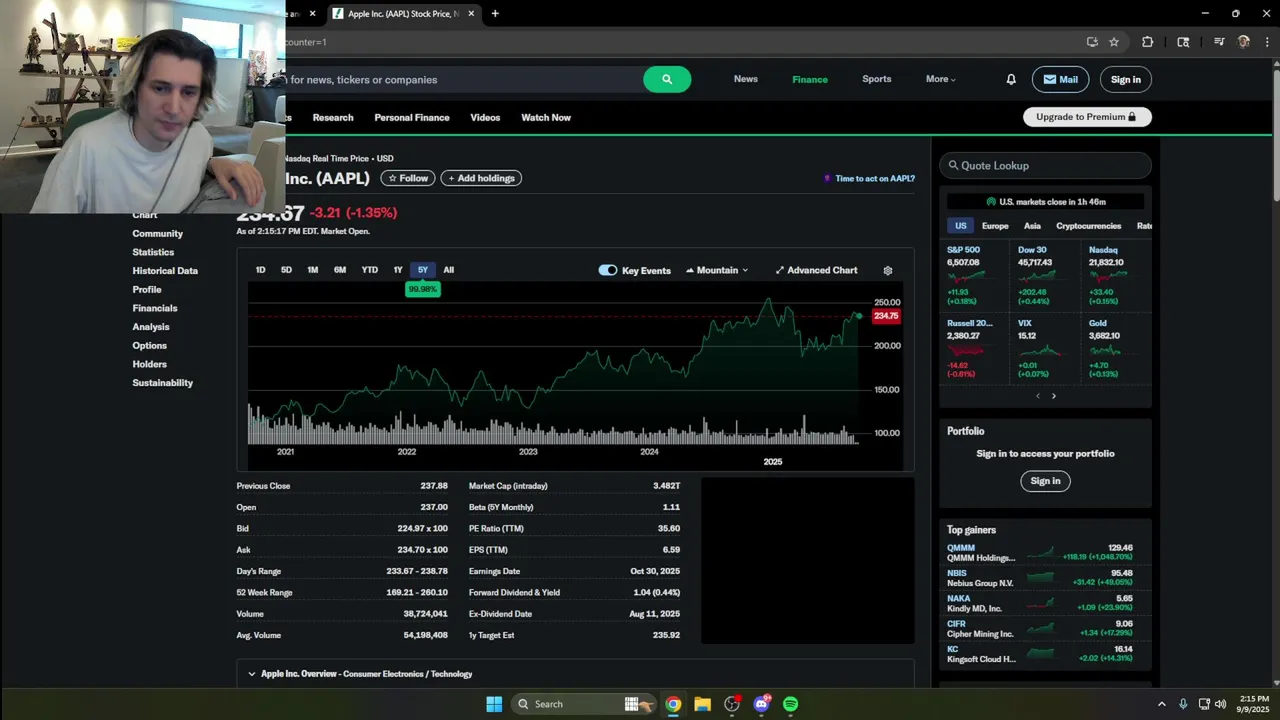Open 'Time to act on AAPL?' link
The image size is (1280, 720).
click(869, 178)
